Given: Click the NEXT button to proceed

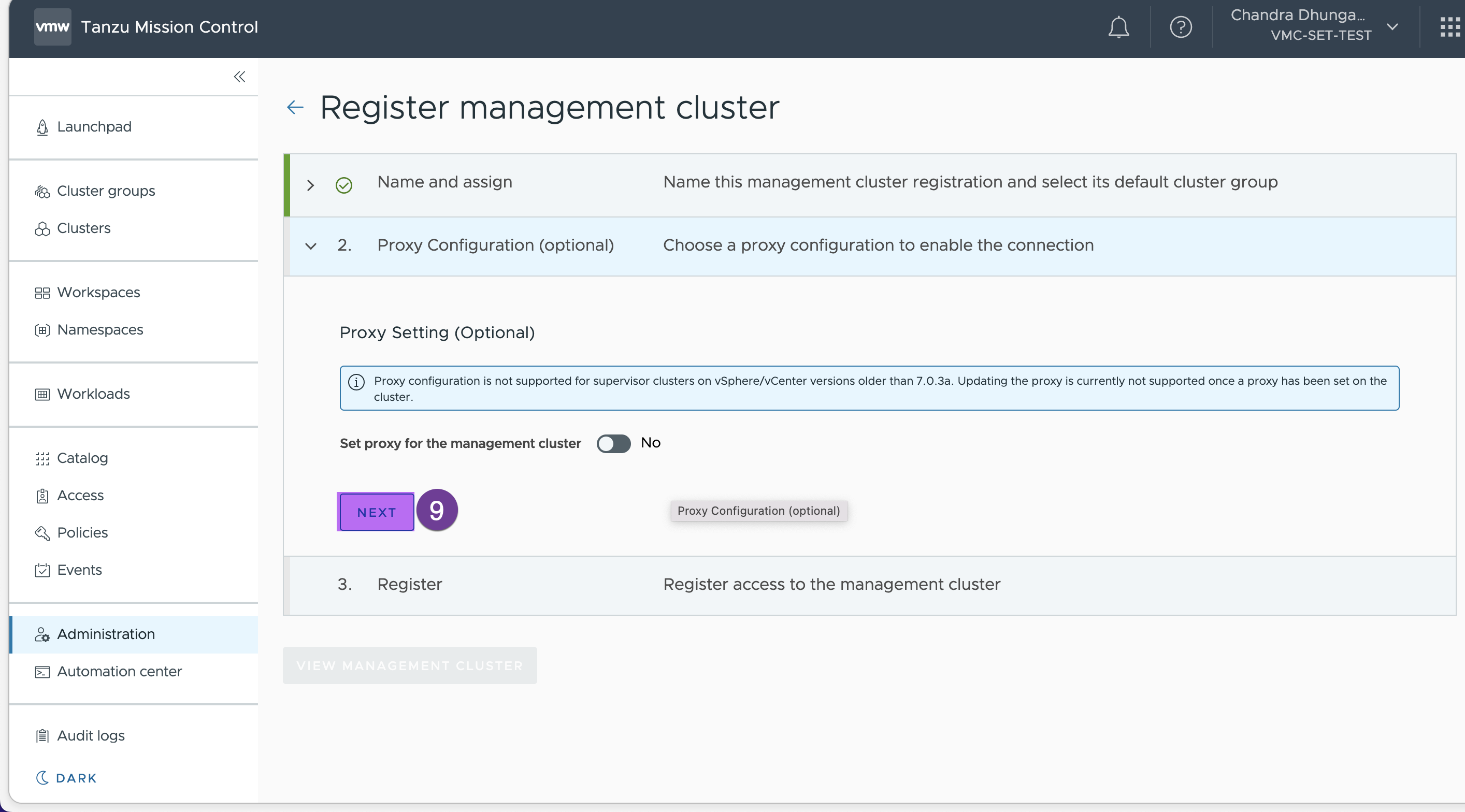Looking at the screenshot, I should pos(377,512).
